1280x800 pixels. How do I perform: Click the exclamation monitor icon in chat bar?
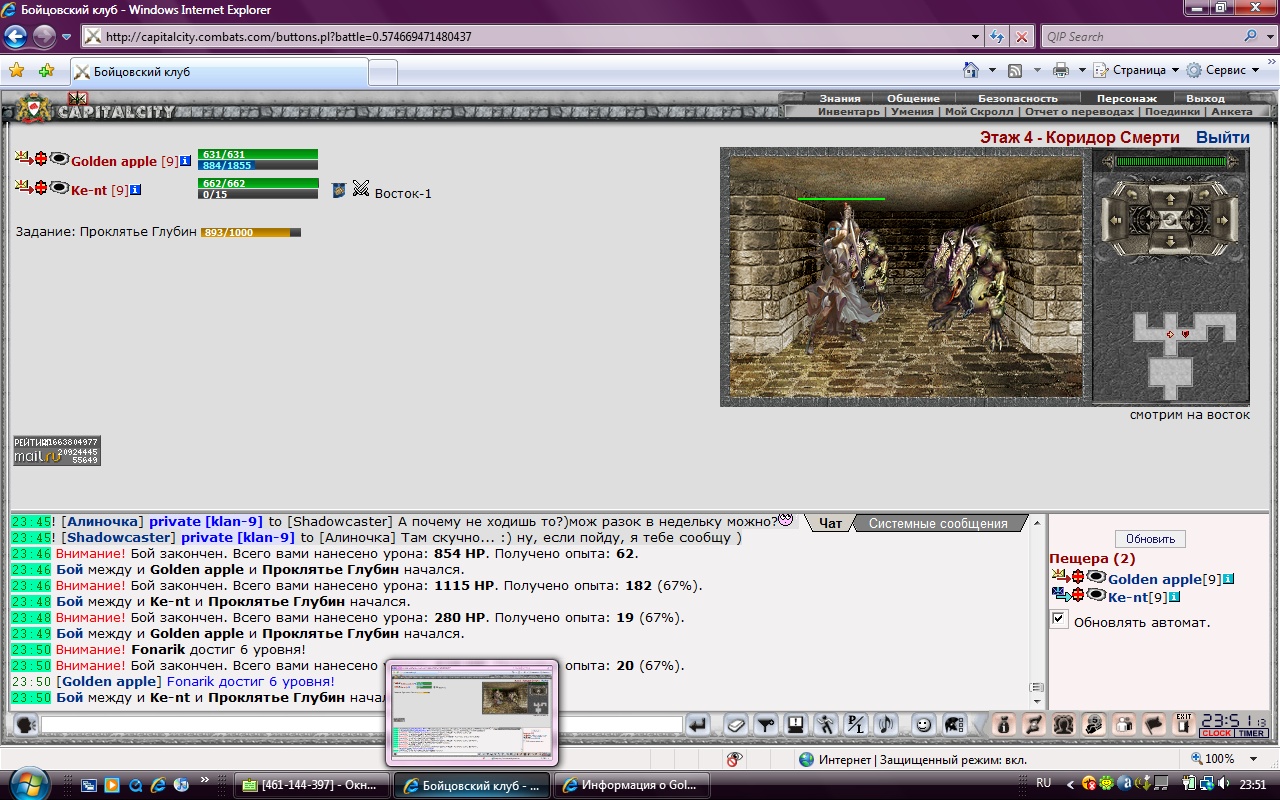(x=796, y=725)
